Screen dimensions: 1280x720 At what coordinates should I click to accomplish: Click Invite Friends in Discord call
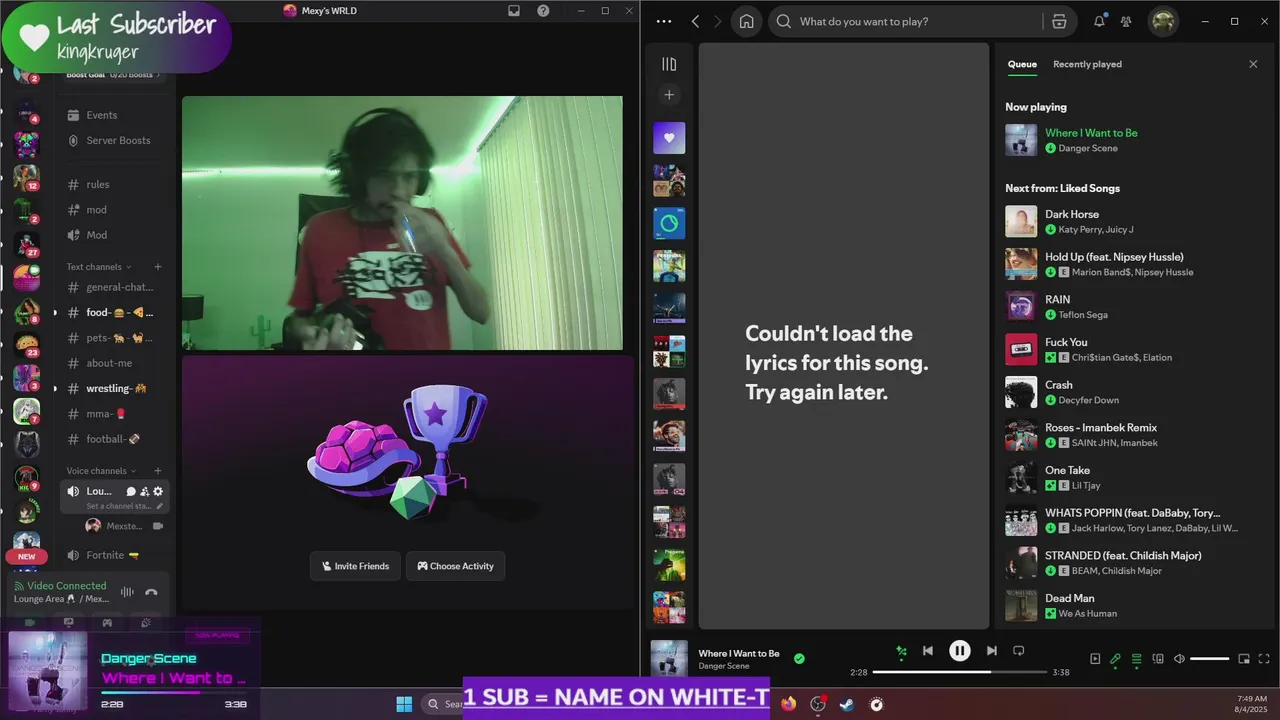coord(355,566)
